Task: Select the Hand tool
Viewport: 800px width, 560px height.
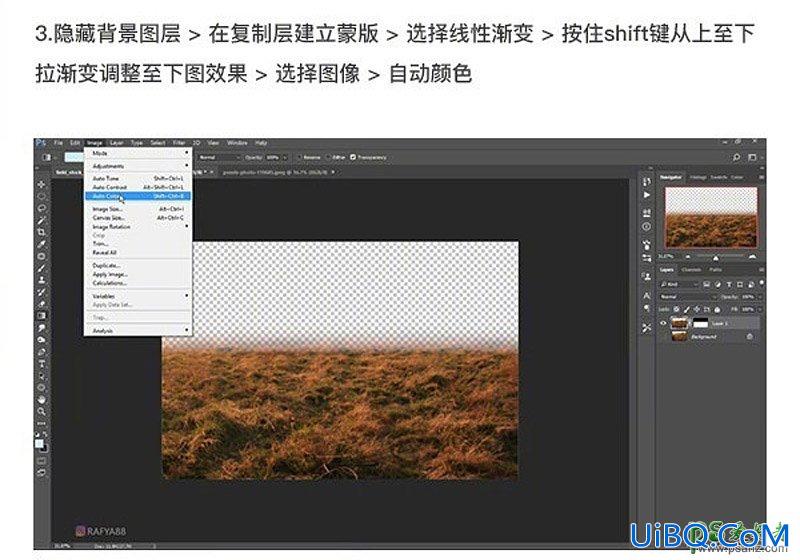Action: point(41,399)
